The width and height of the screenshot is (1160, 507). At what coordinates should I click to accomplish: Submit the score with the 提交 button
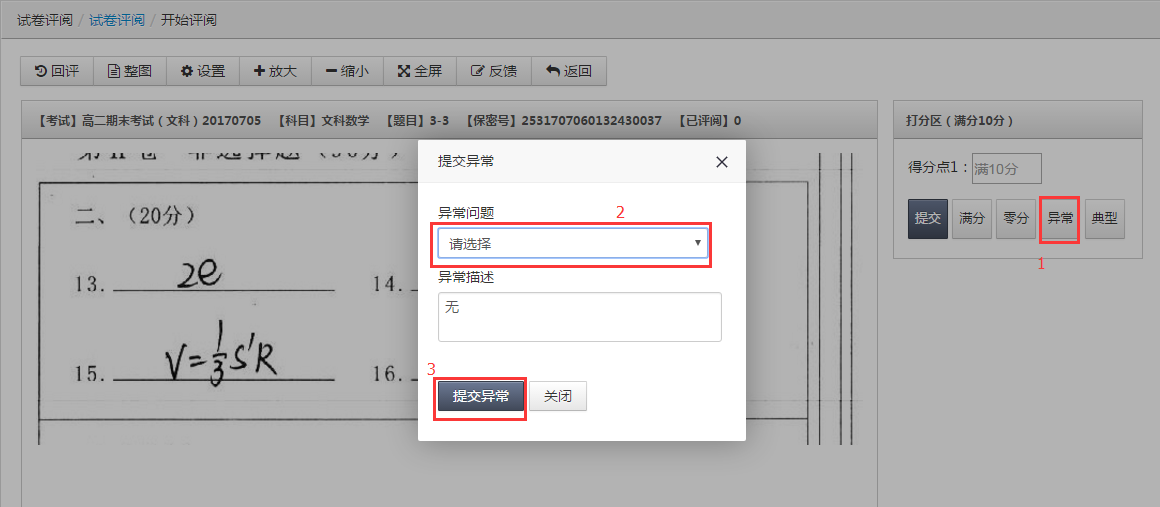928,218
